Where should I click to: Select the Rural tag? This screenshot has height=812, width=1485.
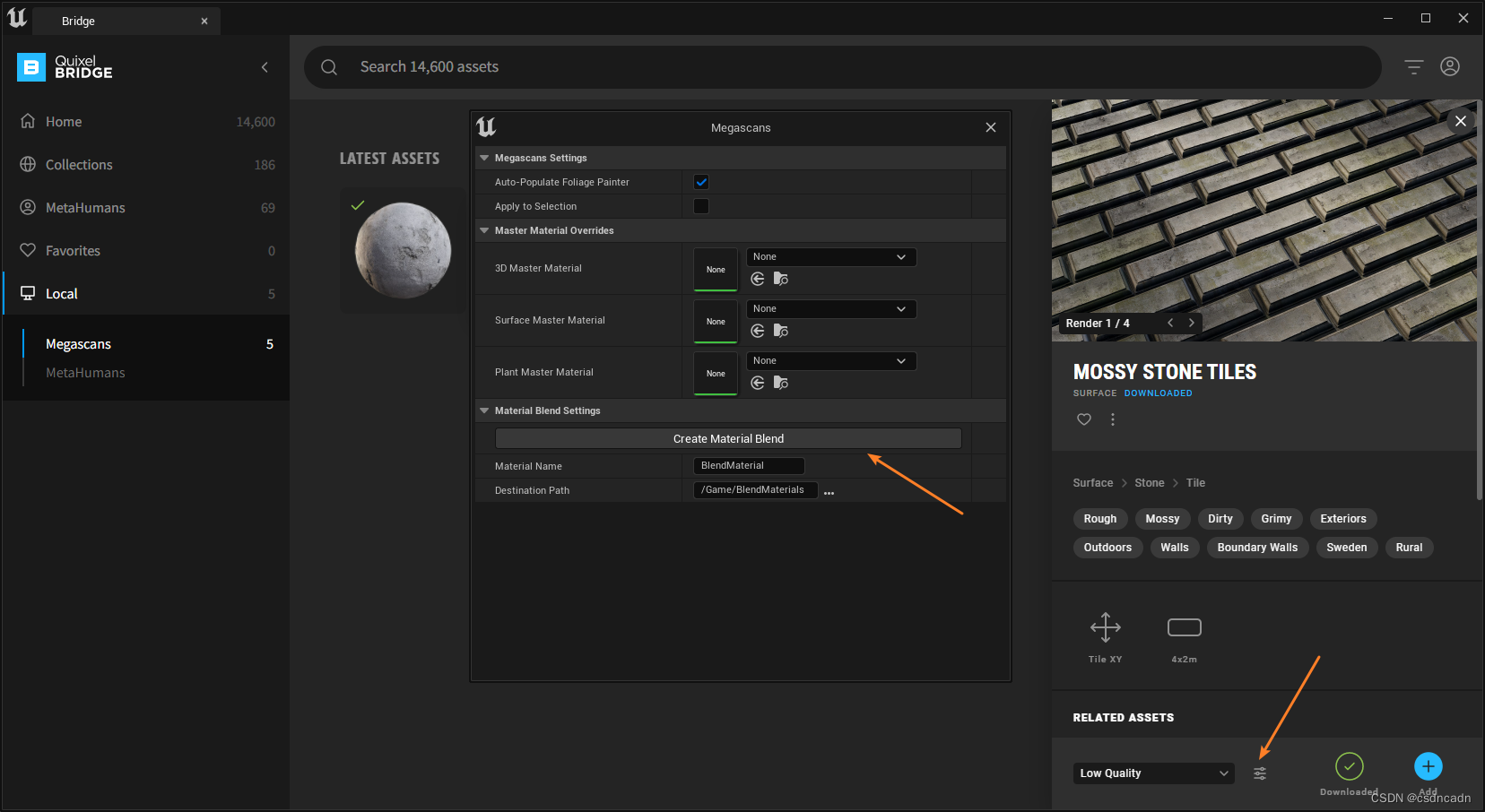1409,548
